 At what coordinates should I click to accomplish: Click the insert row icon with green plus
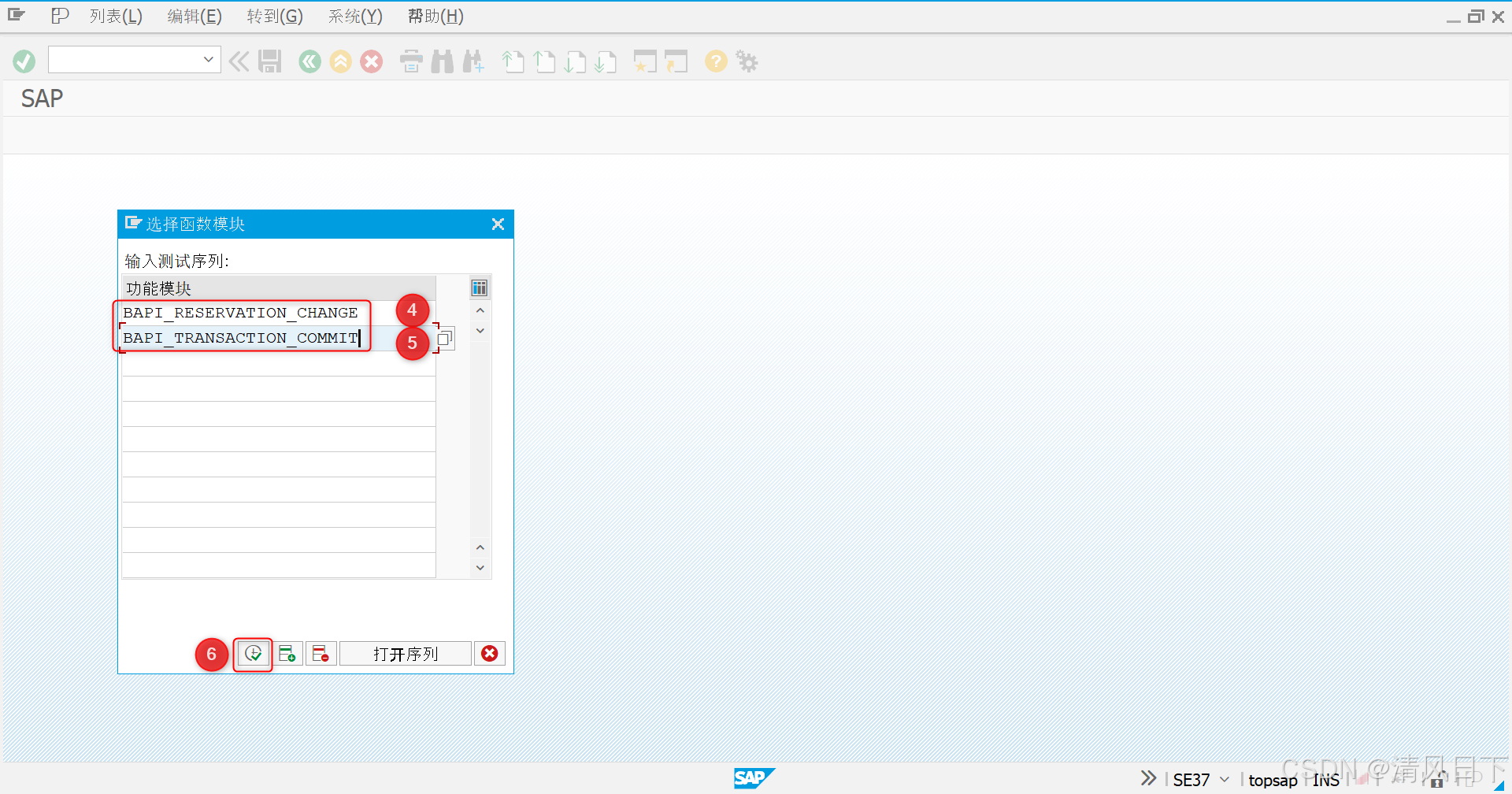click(x=287, y=653)
